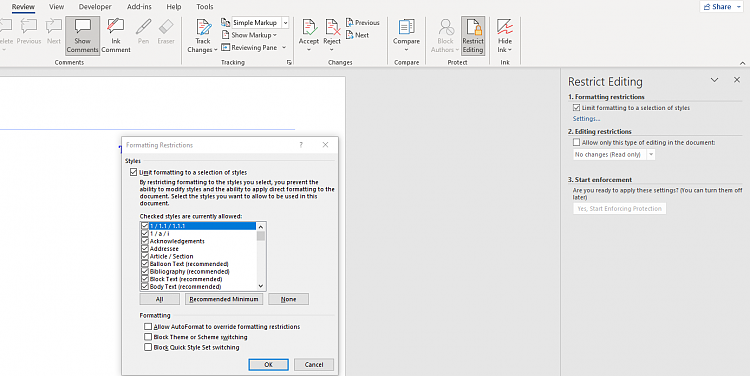The width and height of the screenshot is (750, 376).
Task: Switch to the Tools tab
Action: point(205,7)
